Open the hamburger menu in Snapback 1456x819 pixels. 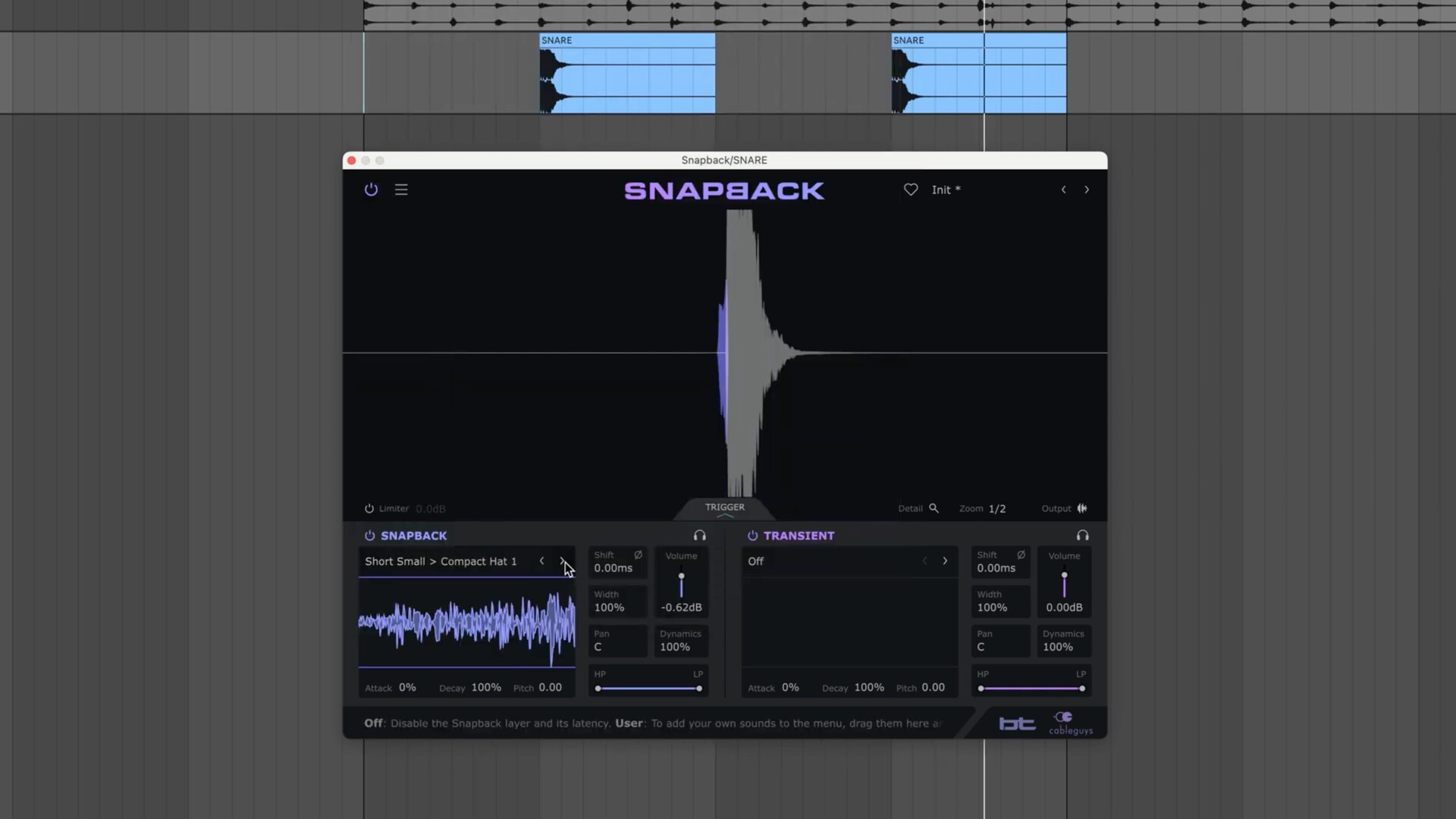401,190
